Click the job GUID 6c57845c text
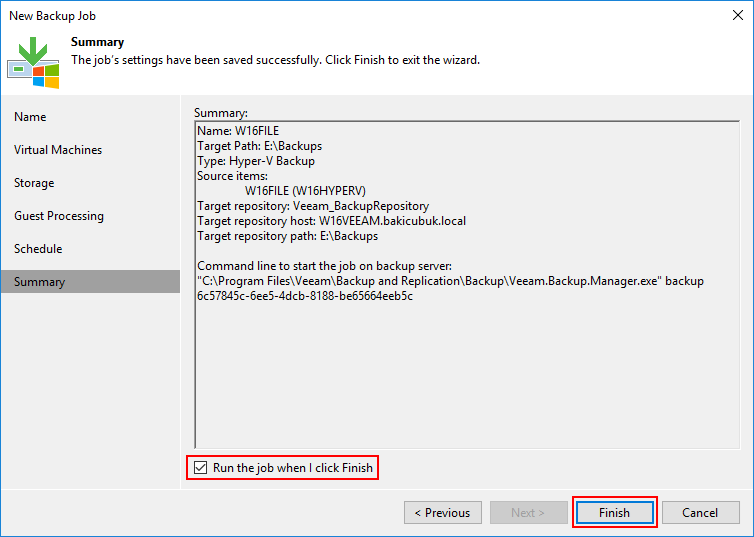The width and height of the screenshot is (754, 537). (305, 296)
